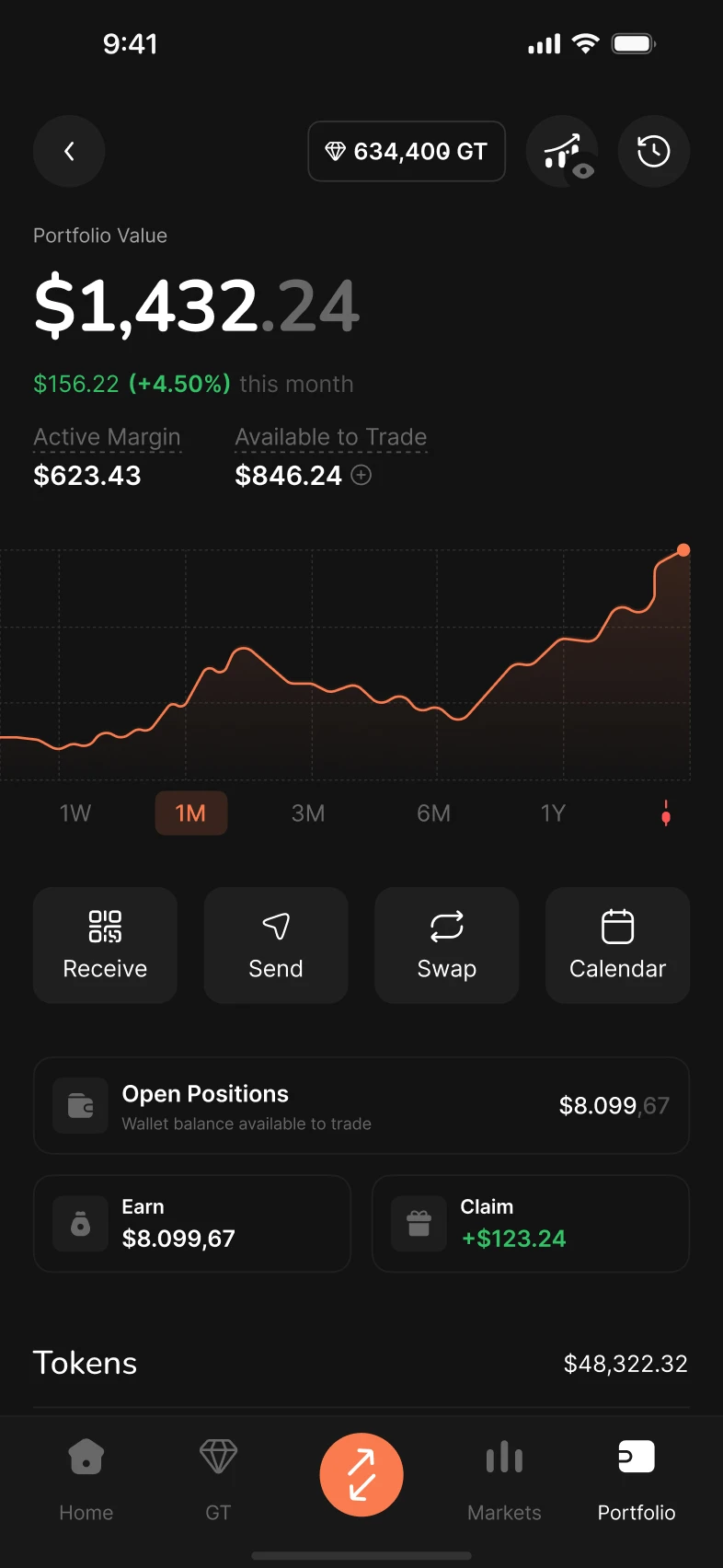
Task: Tap the 634,400 GT balance pill
Action: point(407,151)
